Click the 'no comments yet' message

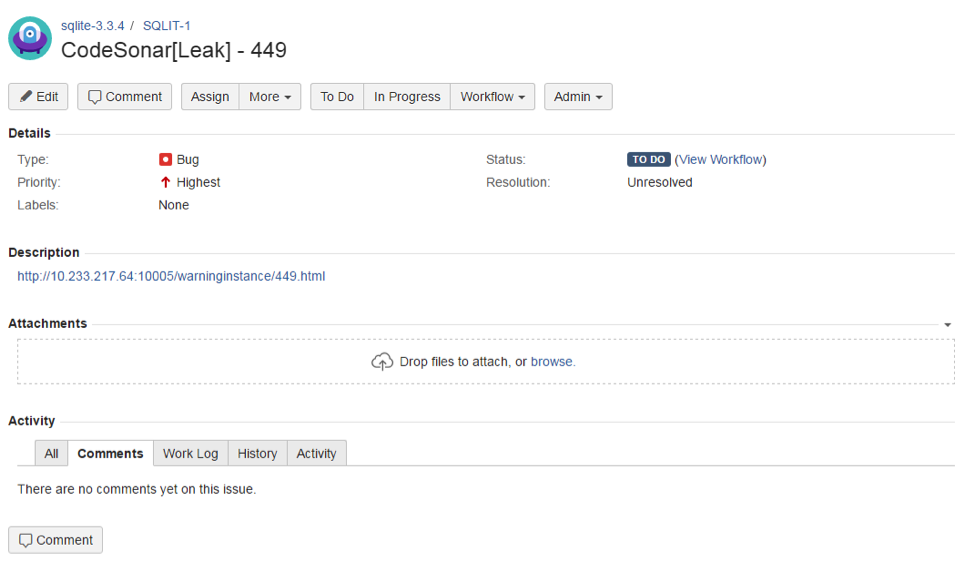pyautogui.click(x=137, y=489)
